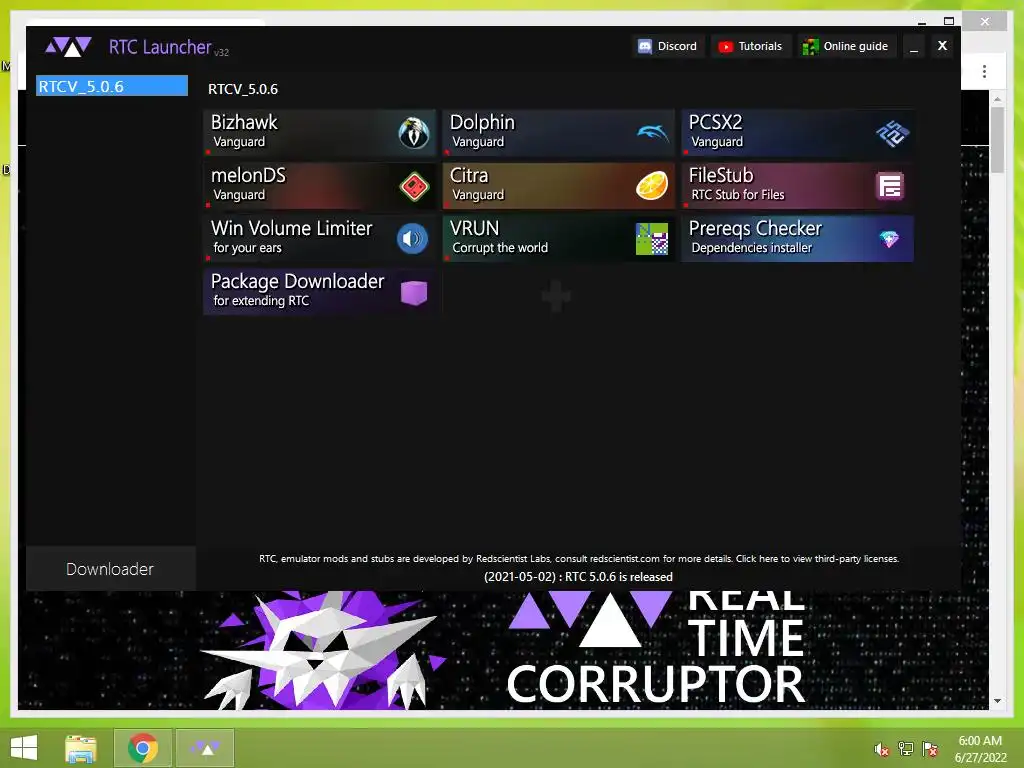Click the Prereqs Checker gem icon
Viewport: 1024px width, 768px height.
pyautogui.click(x=889, y=239)
